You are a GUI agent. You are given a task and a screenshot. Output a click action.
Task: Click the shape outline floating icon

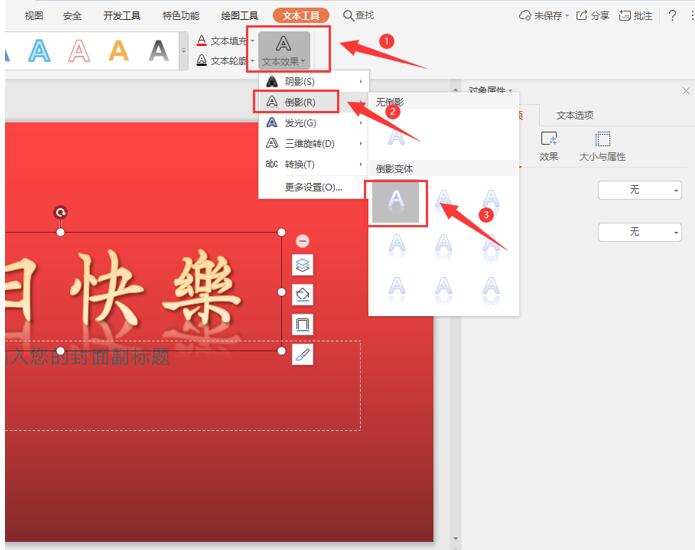[303, 324]
